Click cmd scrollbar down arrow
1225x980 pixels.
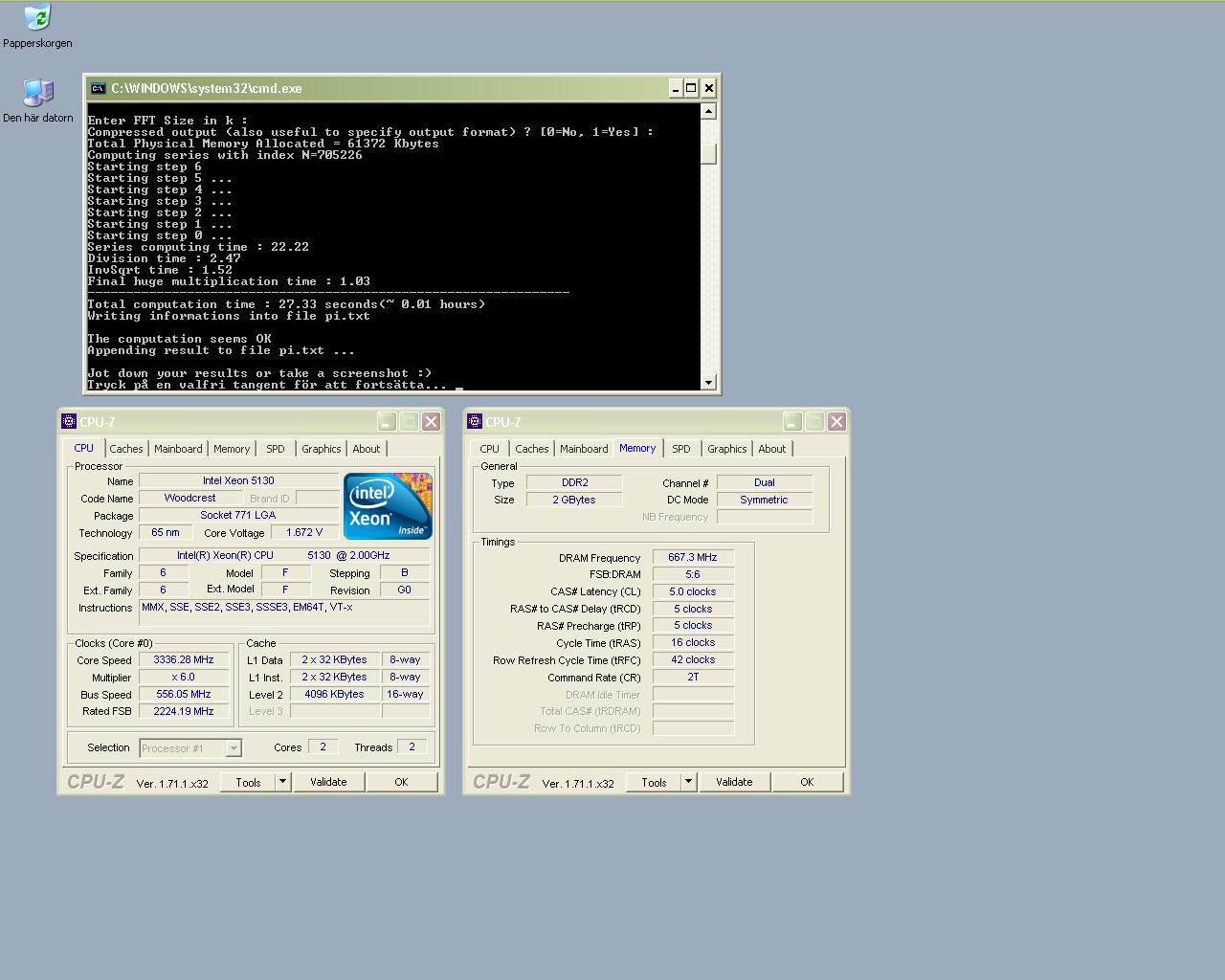[x=708, y=383]
